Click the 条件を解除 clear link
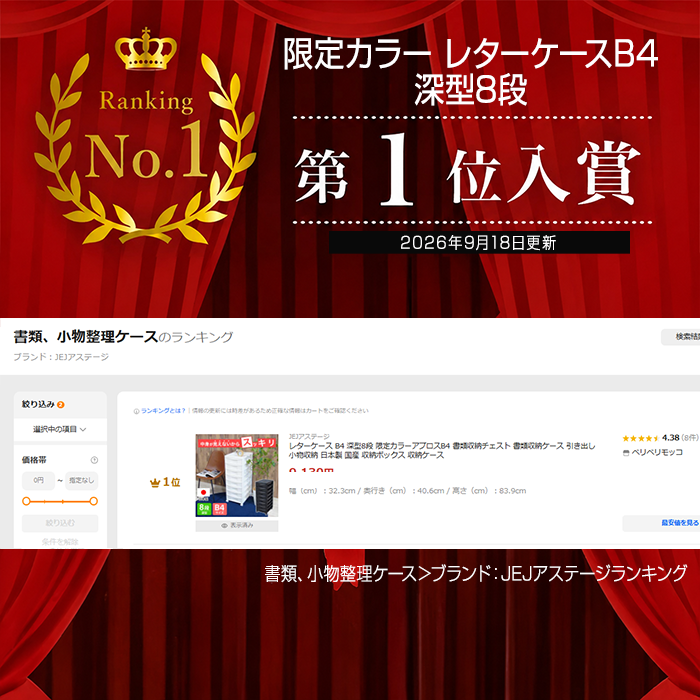 60,542
